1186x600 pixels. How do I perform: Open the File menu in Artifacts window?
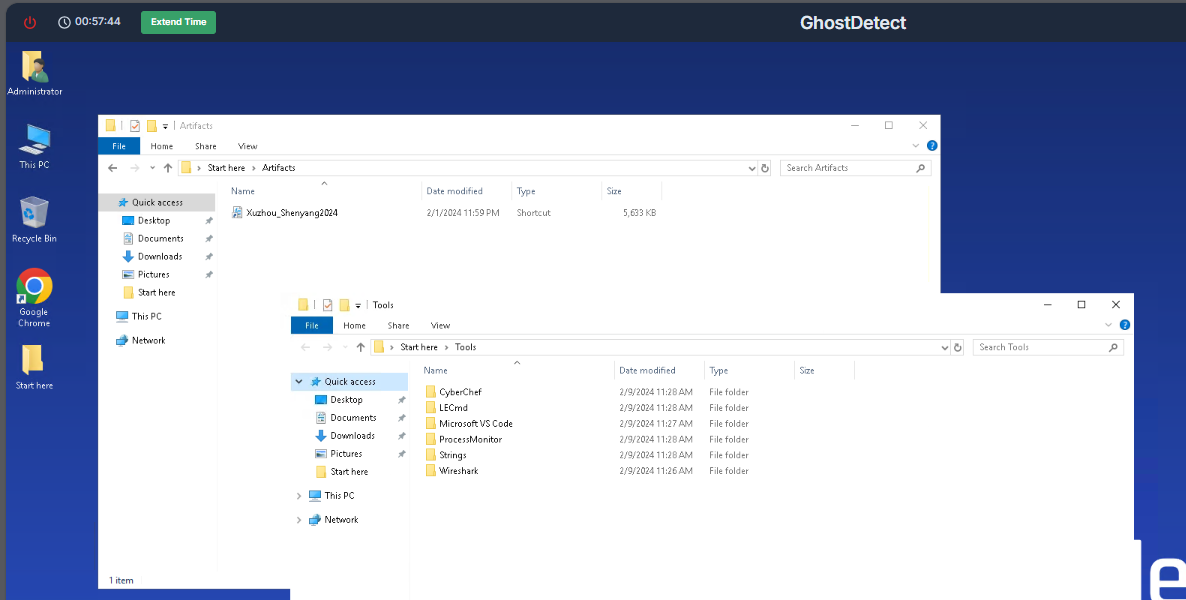(119, 146)
